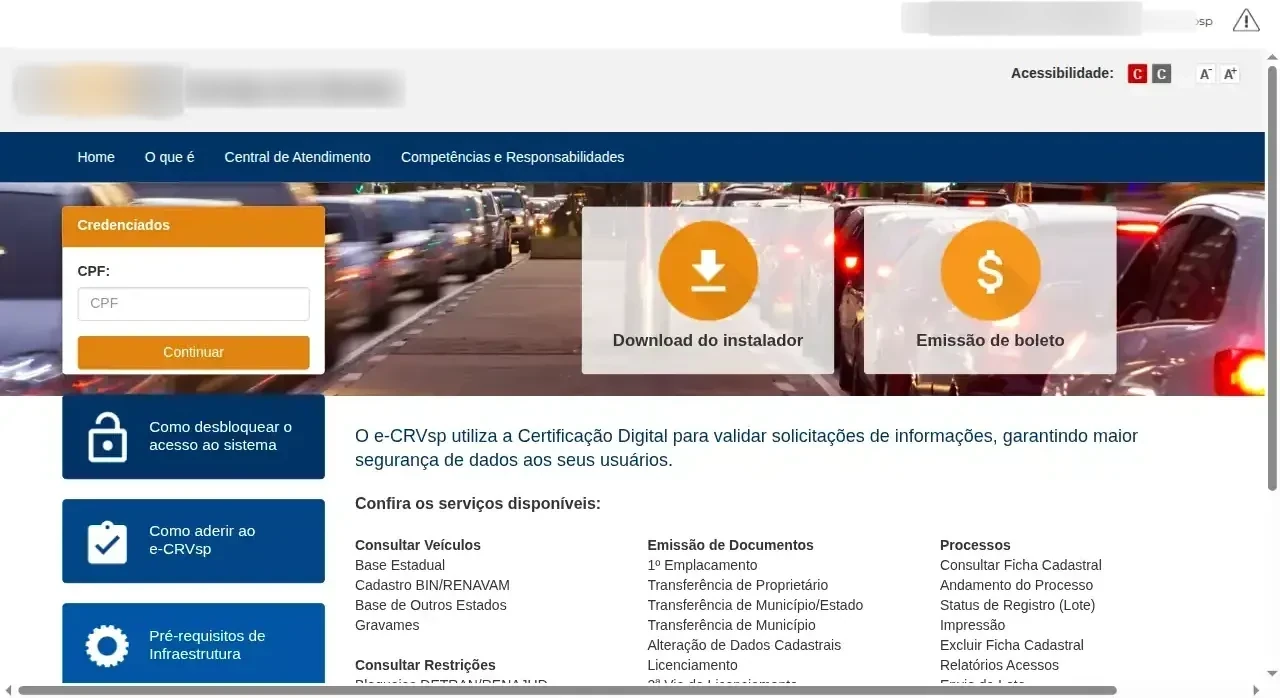Click the text Cadastro BIN/RENAVAM
Image resolution: width=1280 pixels, height=698 pixels.
pyautogui.click(x=432, y=585)
